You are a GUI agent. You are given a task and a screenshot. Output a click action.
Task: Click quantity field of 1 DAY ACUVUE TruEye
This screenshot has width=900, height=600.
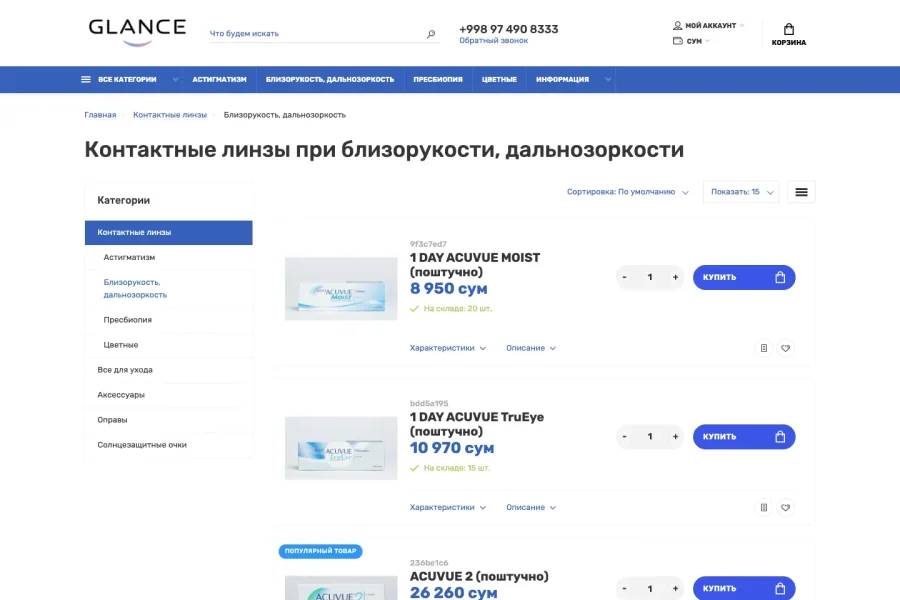[x=650, y=437]
